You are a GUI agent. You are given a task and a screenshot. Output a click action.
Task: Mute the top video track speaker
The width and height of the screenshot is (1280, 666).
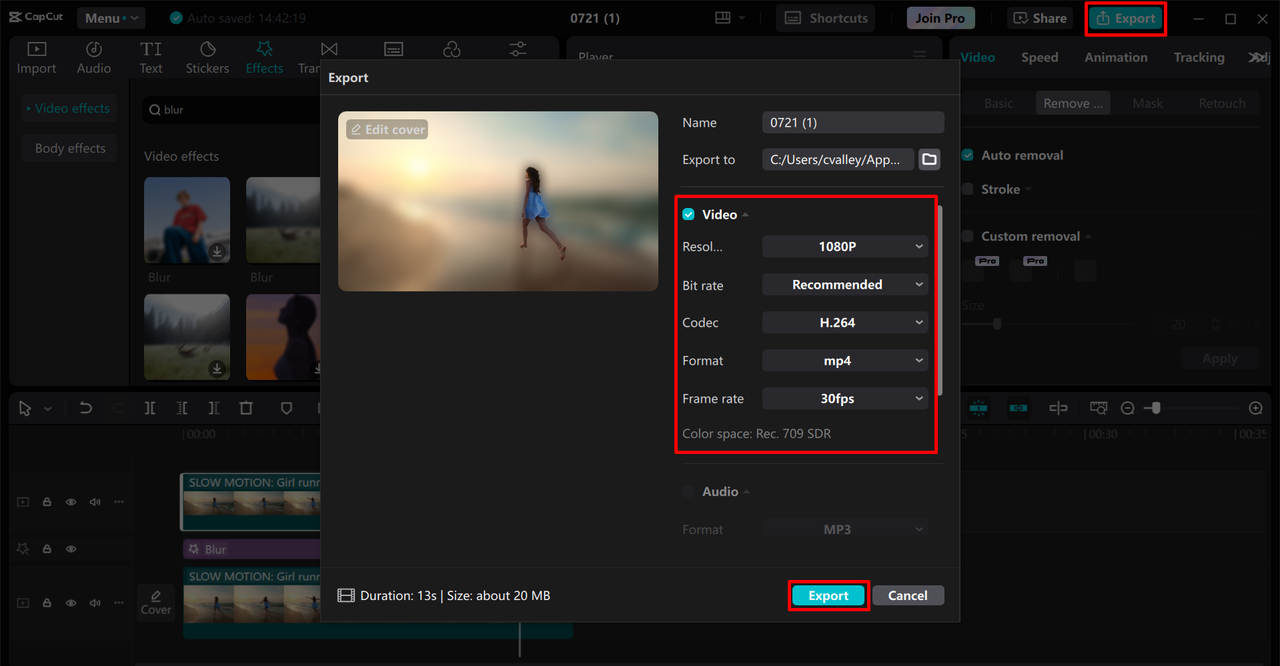click(x=95, y=502)
